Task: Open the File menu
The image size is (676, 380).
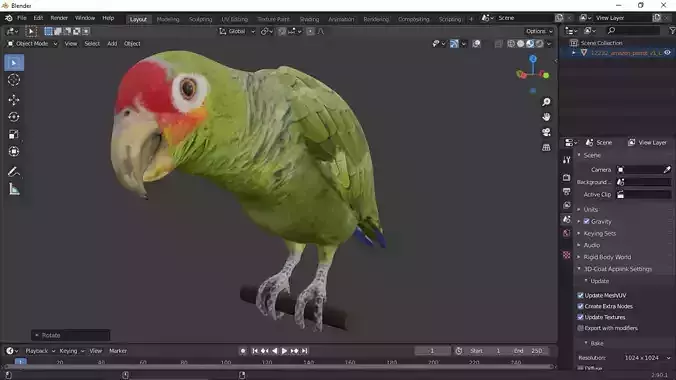Action: point(22,18)
